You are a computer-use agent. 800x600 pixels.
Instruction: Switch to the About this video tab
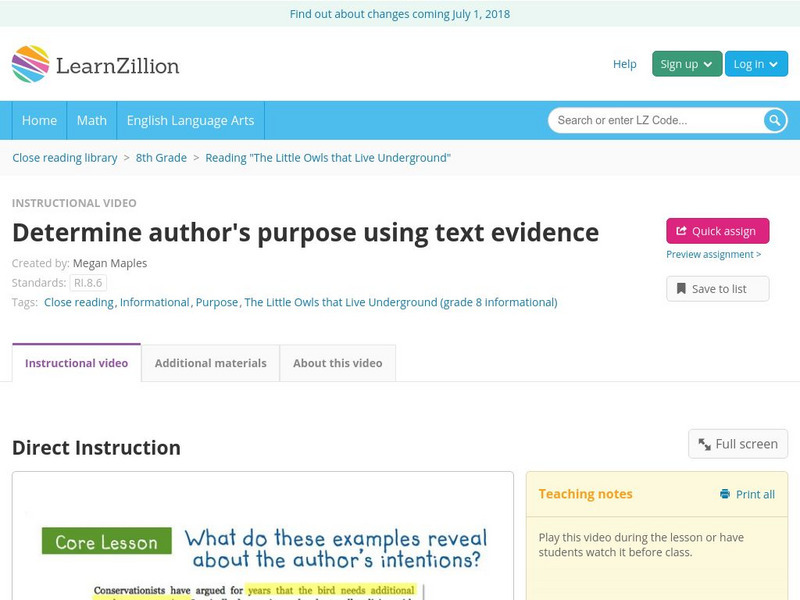coord(338,363)
